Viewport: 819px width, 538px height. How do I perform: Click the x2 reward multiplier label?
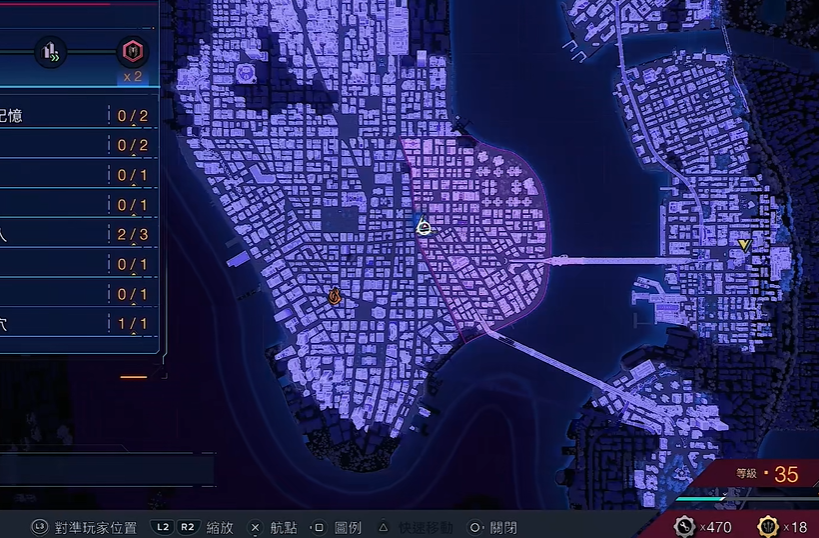pos(133,77)
